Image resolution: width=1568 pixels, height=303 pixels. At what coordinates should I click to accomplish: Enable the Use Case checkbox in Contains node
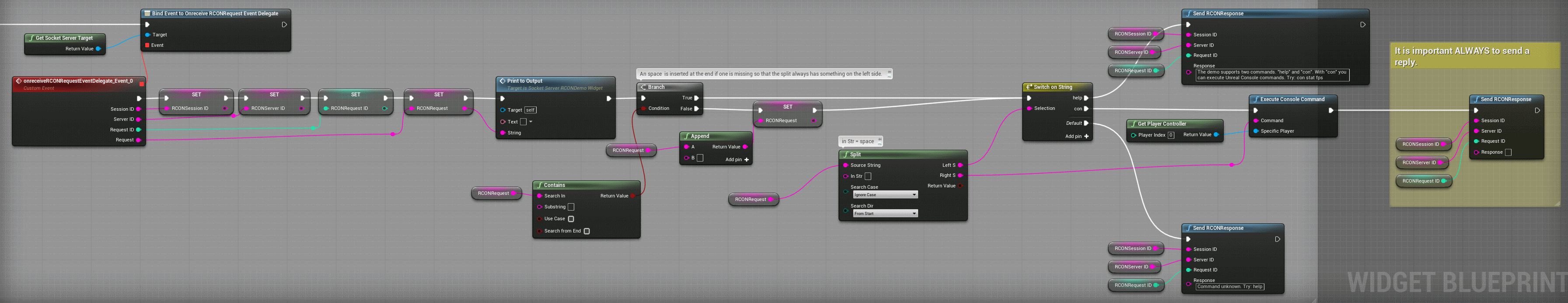pos(571,219)
